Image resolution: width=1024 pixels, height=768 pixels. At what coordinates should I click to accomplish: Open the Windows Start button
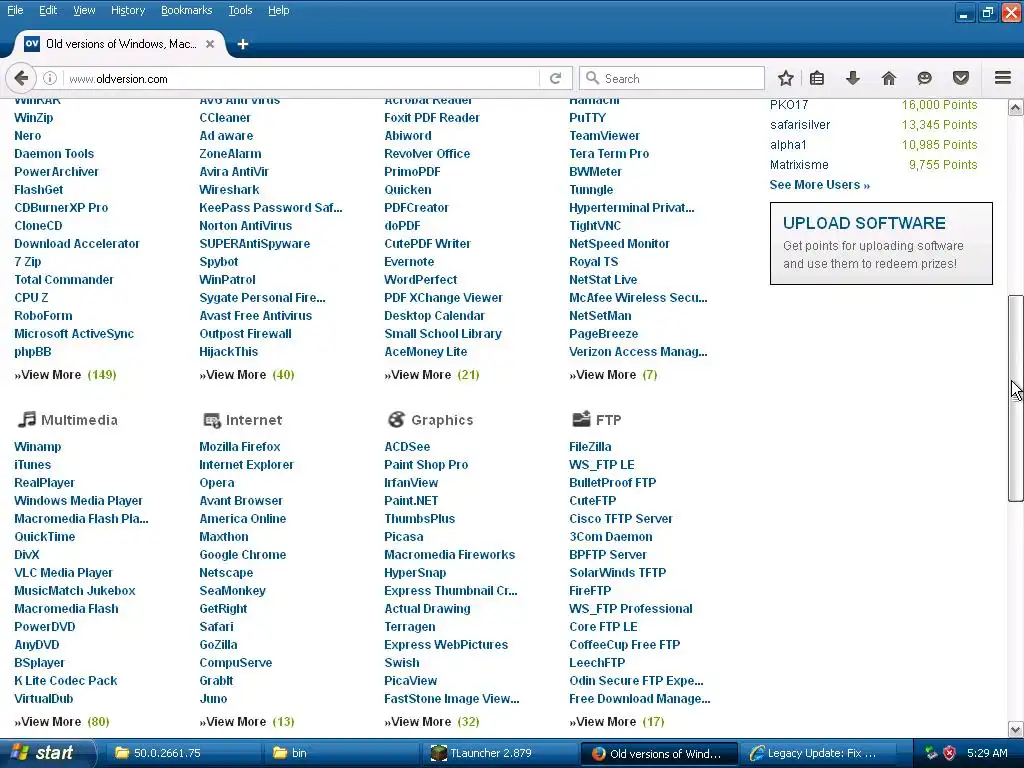47,753
